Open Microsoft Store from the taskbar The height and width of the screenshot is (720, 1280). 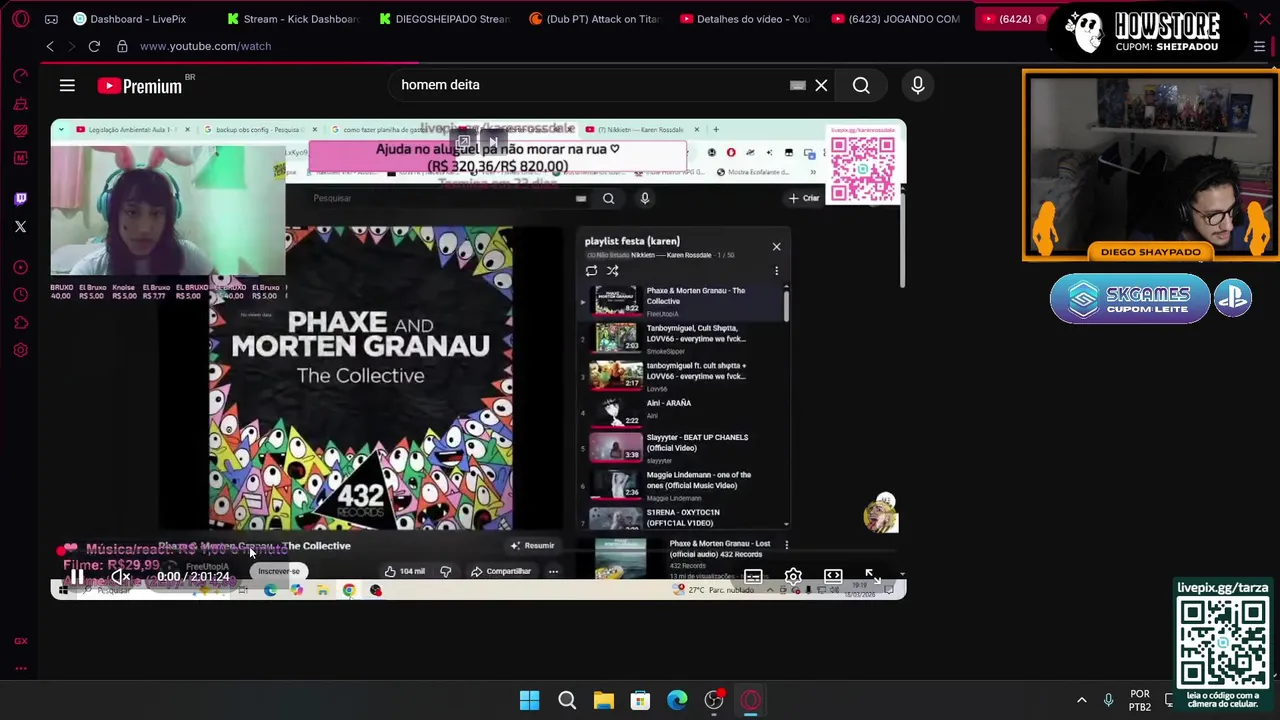tap(640, 700)
